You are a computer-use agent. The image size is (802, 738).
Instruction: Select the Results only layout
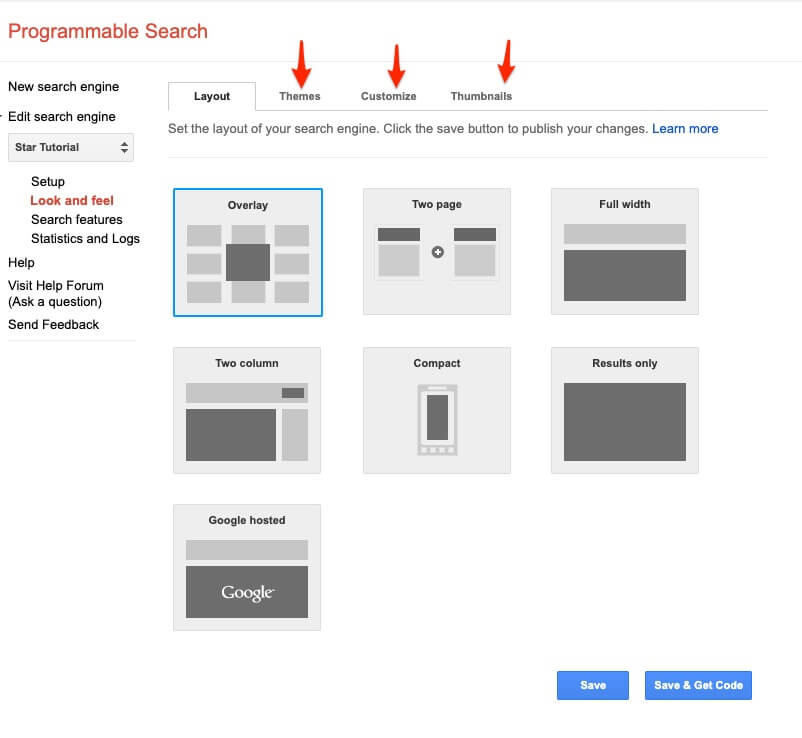click(x=625, y=410)
